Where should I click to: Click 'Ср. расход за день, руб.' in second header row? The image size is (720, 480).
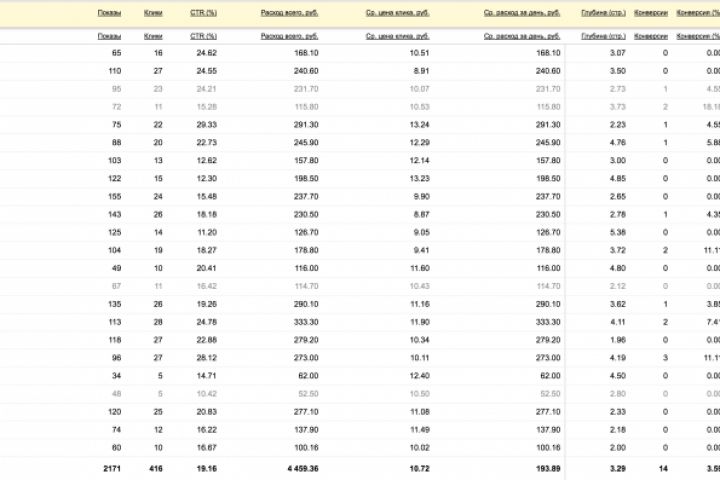pos(521,36)
